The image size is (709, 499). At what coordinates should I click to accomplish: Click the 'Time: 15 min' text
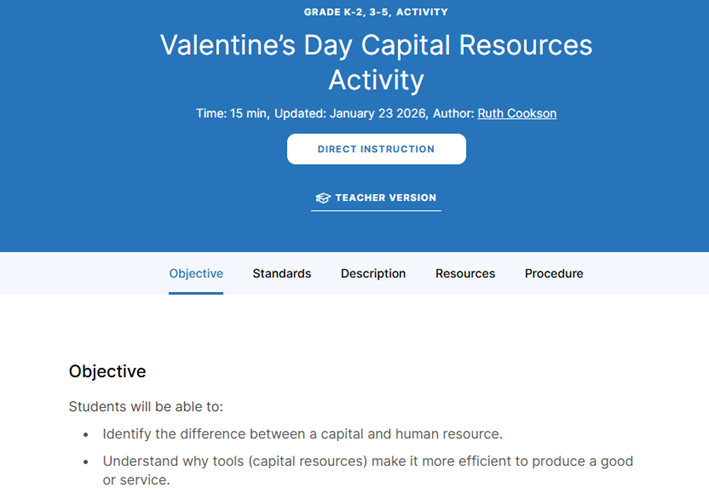pos(231,114)
